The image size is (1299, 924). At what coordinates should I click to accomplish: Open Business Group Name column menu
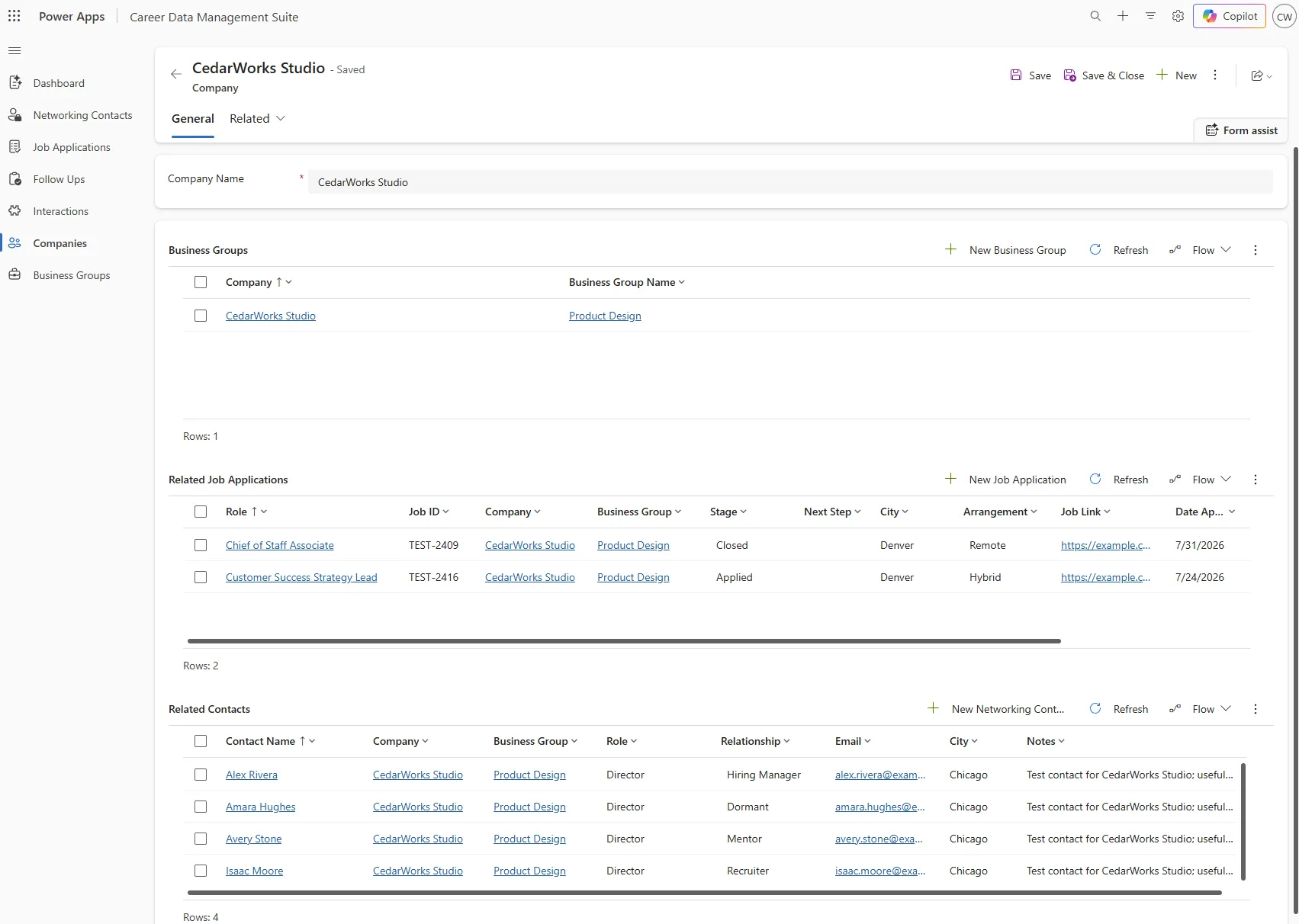pyautogui.click(x=626, y=282)
